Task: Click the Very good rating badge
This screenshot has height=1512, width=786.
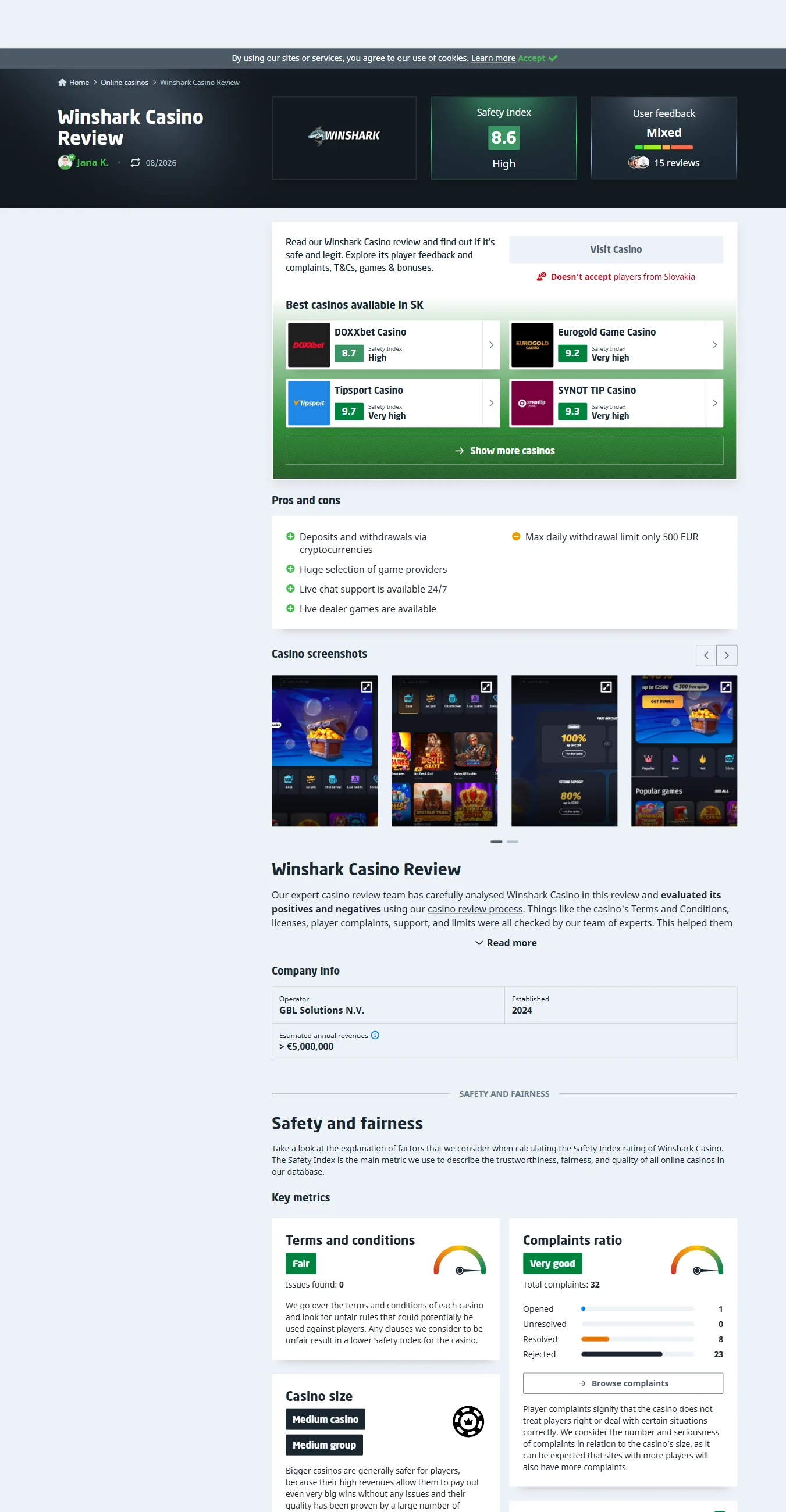Action: [552, 1264]
